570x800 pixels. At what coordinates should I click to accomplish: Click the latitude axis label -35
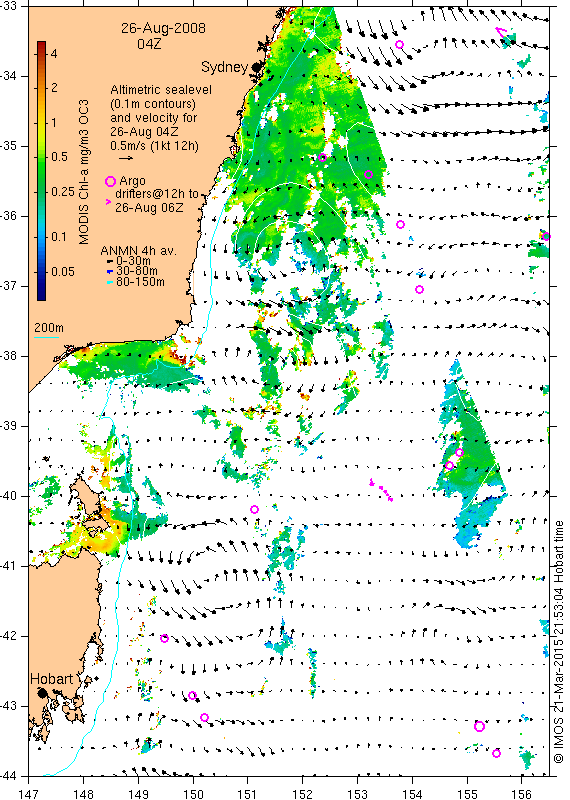(8, 146)
